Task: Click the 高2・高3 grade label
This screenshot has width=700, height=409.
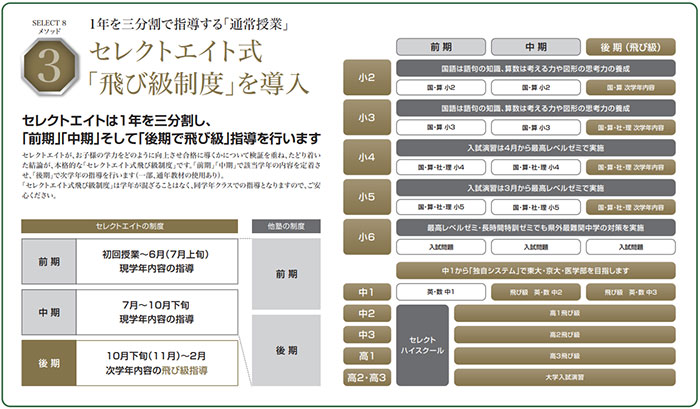Action: (x=367, y=377)
